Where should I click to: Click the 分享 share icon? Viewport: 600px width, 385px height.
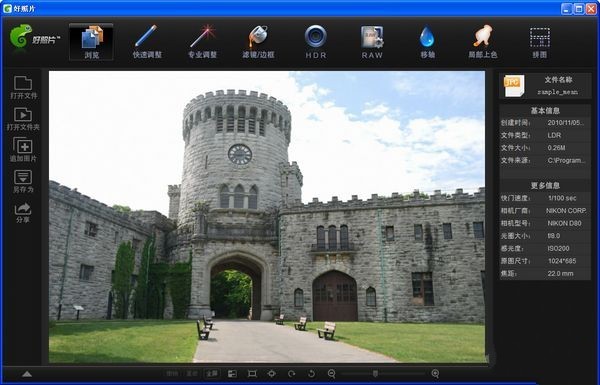(x=23, y=213)
